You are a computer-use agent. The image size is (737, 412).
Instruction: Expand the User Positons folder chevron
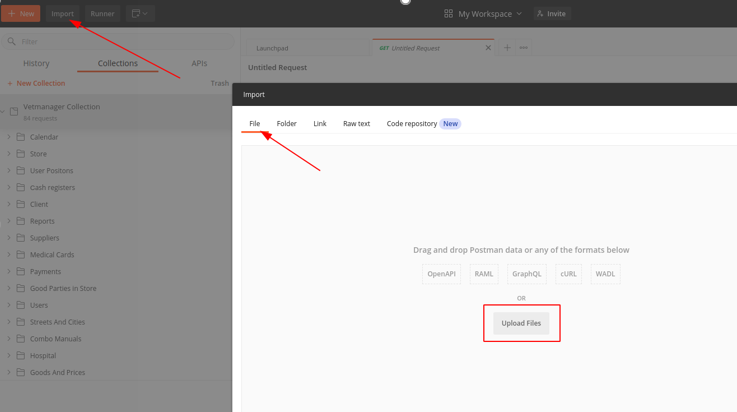point(9,171)
